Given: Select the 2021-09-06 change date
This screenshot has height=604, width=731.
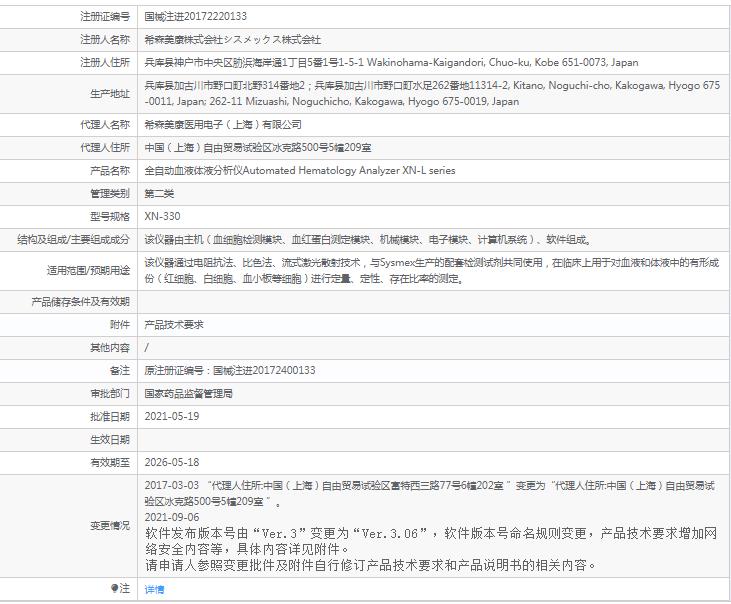Looking at the screenshot, I should pos(172,517).
